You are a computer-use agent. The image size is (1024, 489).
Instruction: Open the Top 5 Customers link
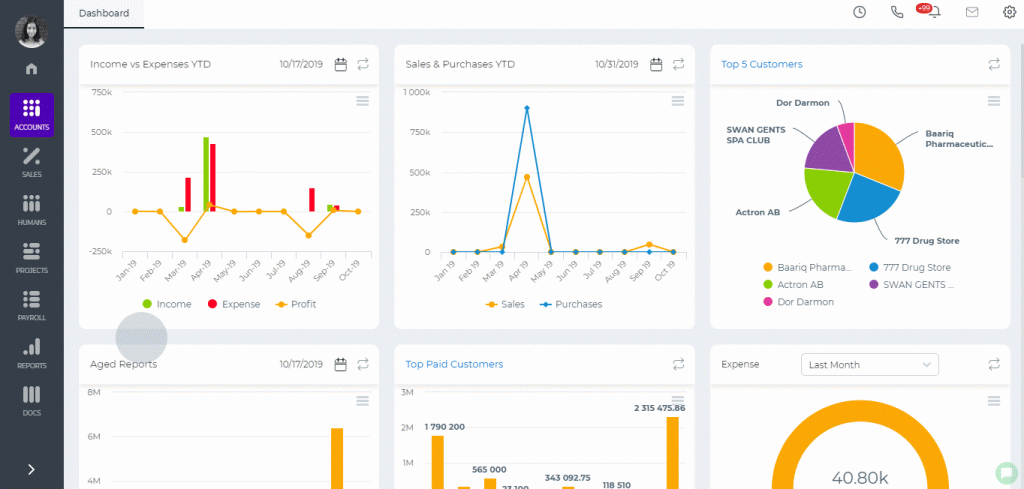[x=761, y=64]
